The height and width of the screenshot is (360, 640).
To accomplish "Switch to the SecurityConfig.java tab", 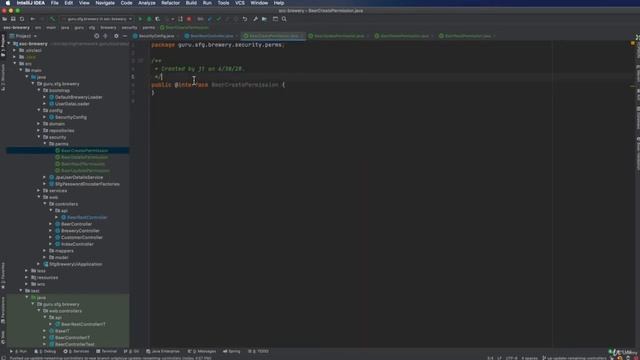I will point(156,36).
